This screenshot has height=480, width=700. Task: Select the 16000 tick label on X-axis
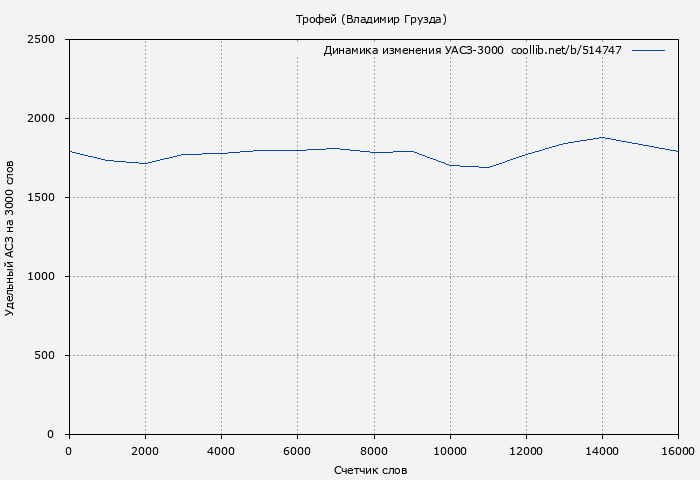pos(678,451)
